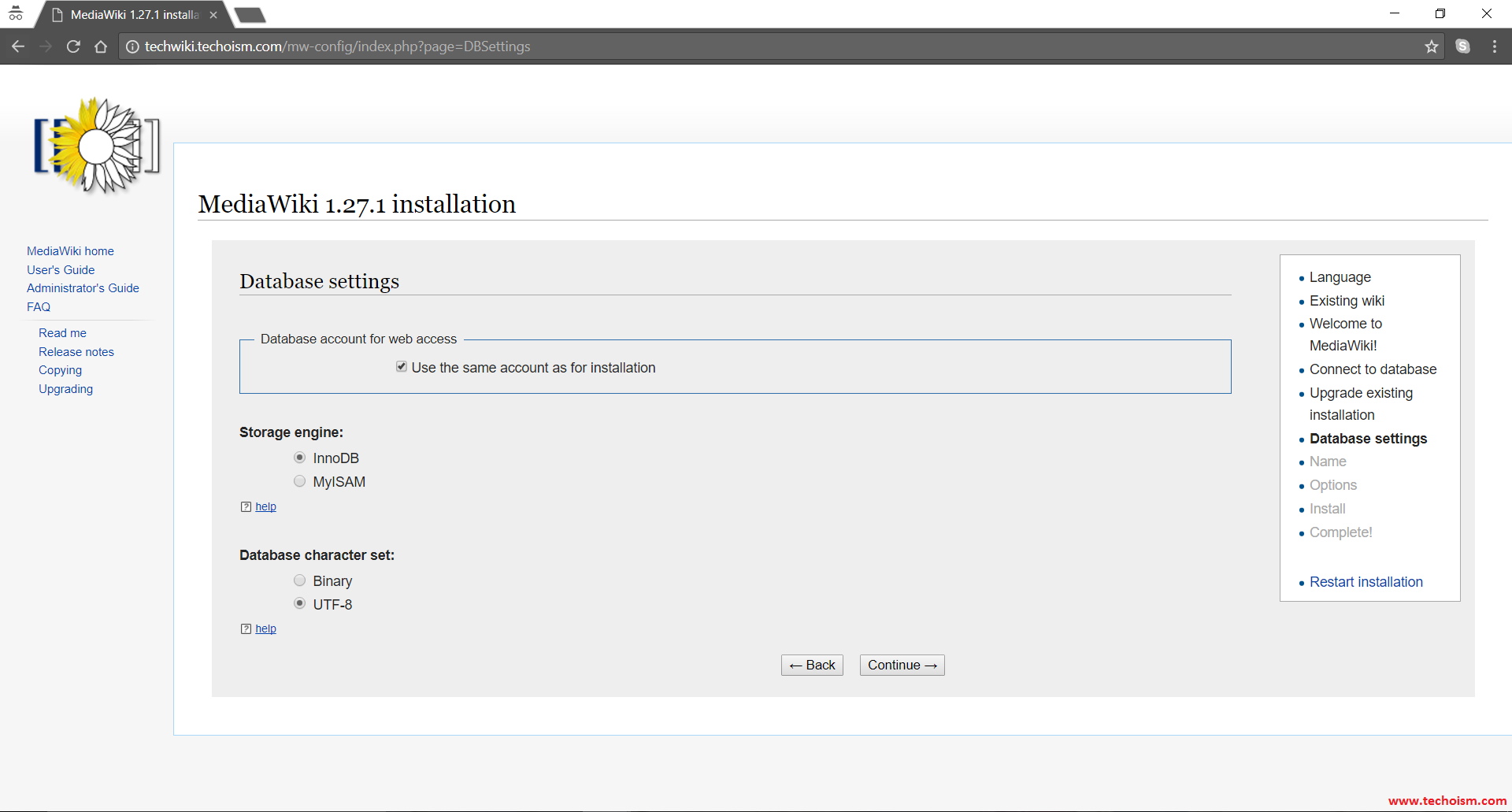The image size is (1512, 812).
Task: Click Complete! step in installer list
Action: 1340,532
